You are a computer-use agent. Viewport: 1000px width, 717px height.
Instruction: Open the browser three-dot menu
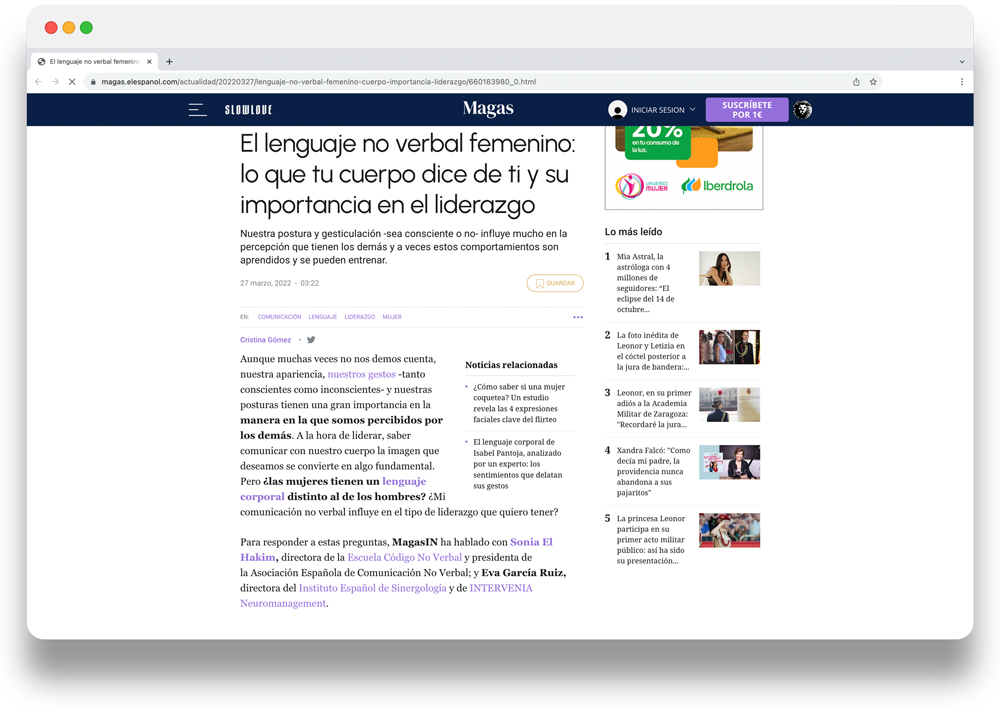coord(962,82)
